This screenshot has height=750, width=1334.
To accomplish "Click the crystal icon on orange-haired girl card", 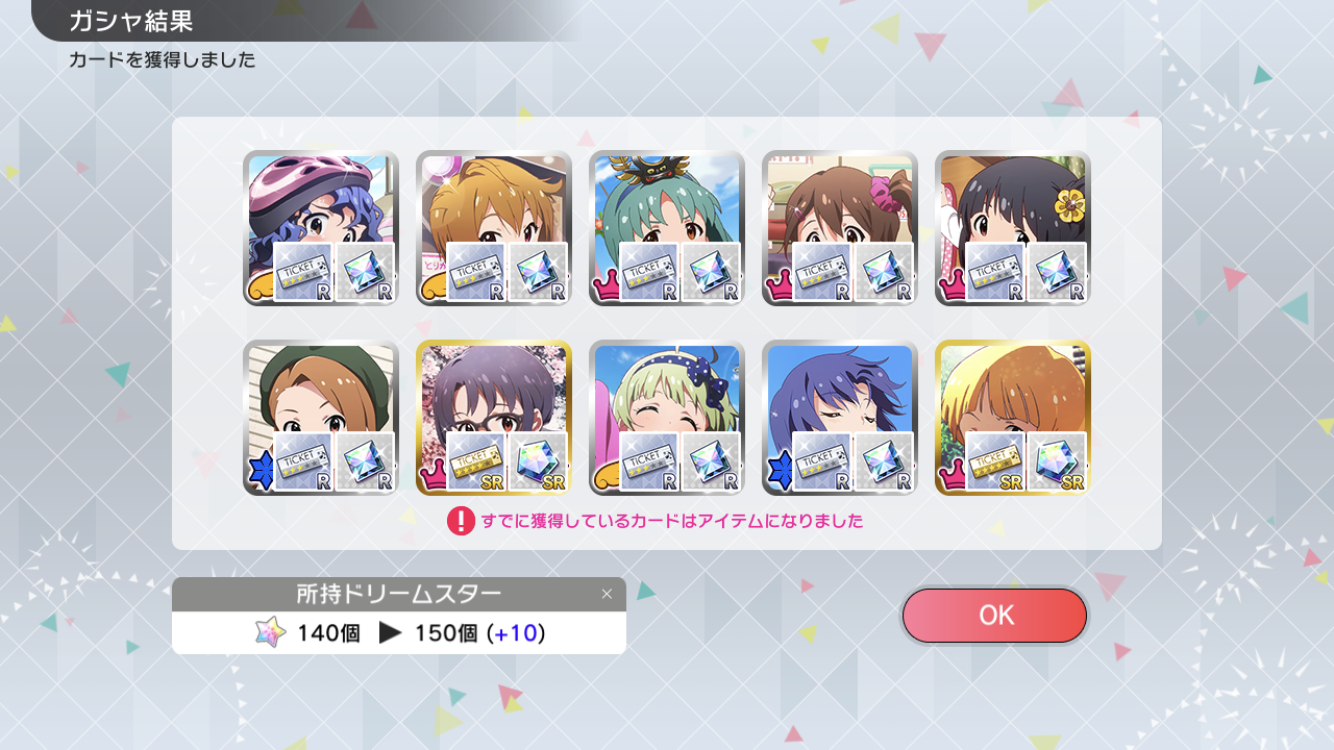I will click(x=538, y=272).
